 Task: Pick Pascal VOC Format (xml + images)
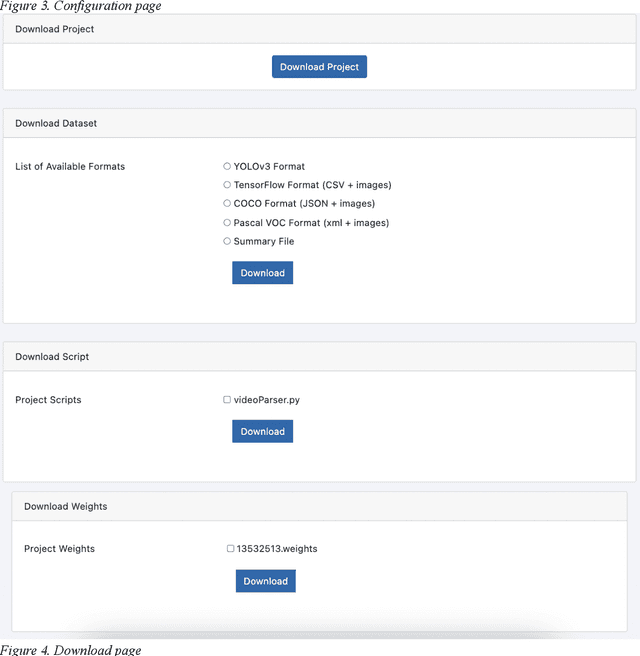(x=227, y=223)
